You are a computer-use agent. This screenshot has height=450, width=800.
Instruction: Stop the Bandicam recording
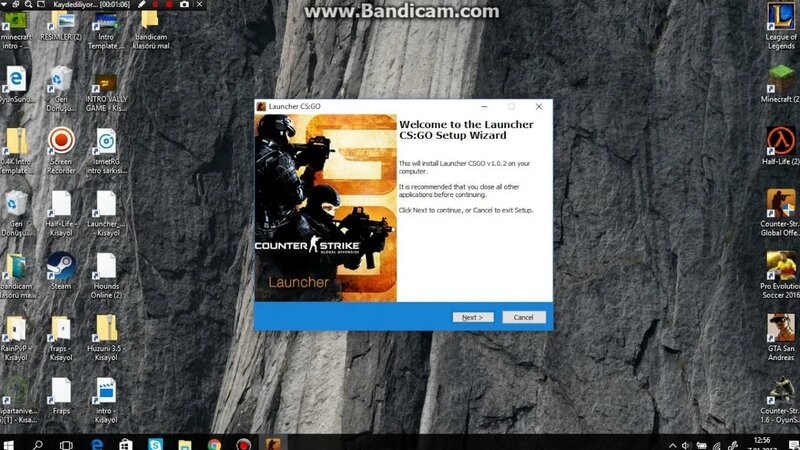[169, 4]
